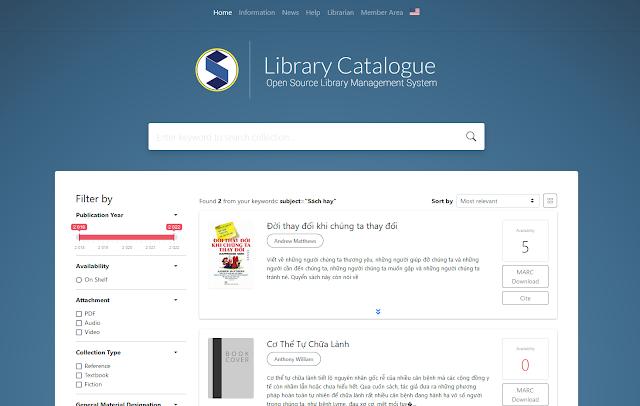The image size is (640, 406).
Task: Click the found results keywords text
Action: [x=267, y=201]
